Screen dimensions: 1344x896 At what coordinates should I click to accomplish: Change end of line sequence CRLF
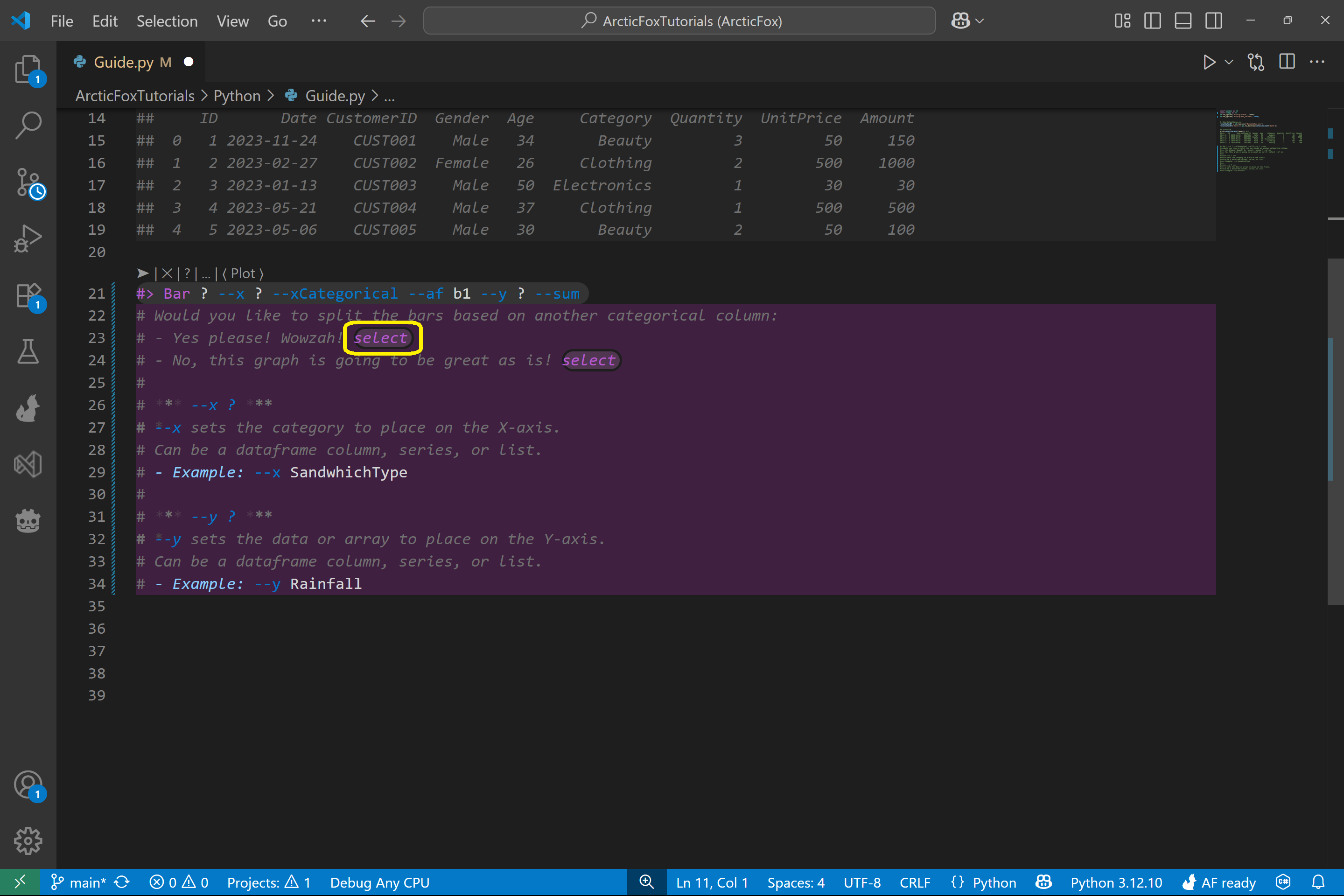[915, 882]
